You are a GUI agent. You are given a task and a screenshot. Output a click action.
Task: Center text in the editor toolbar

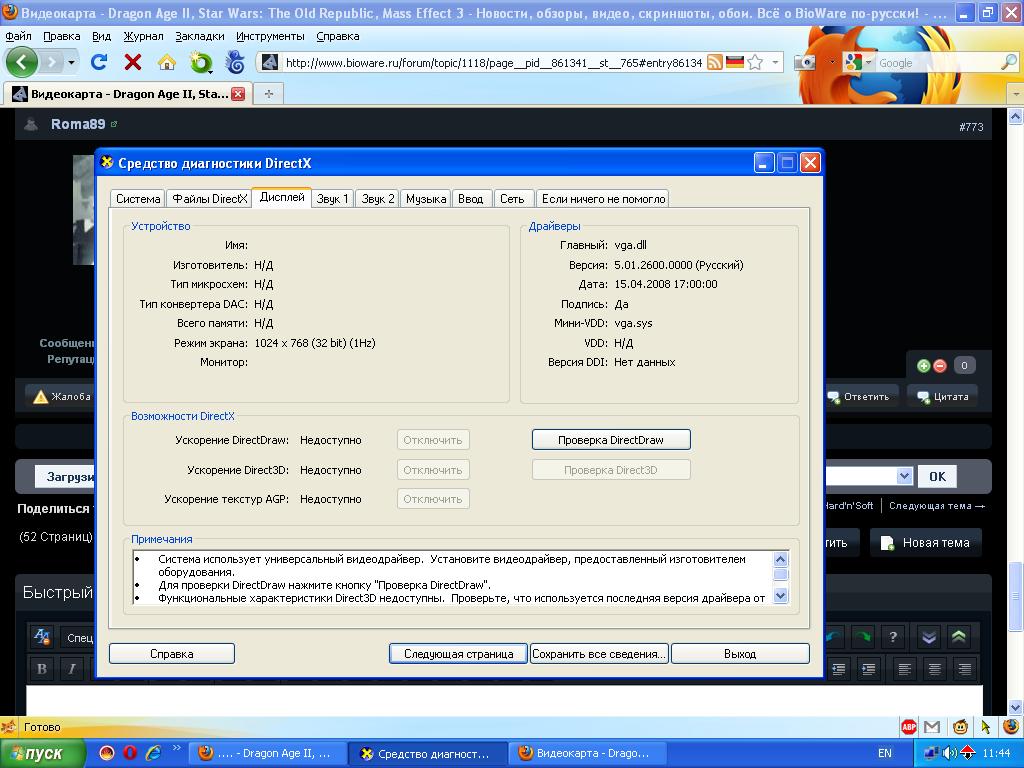coord(935,669)
